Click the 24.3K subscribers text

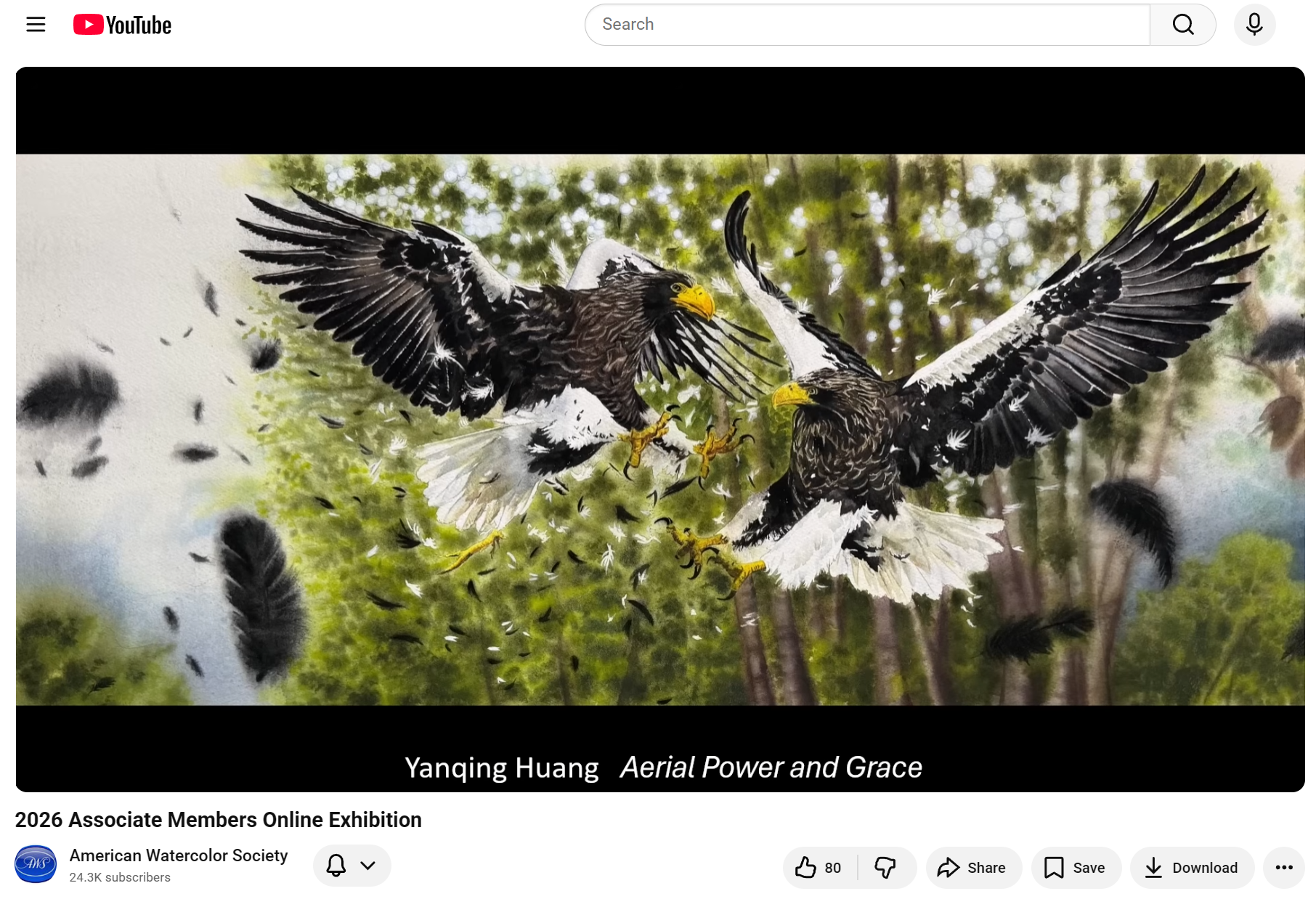(120, 877)
